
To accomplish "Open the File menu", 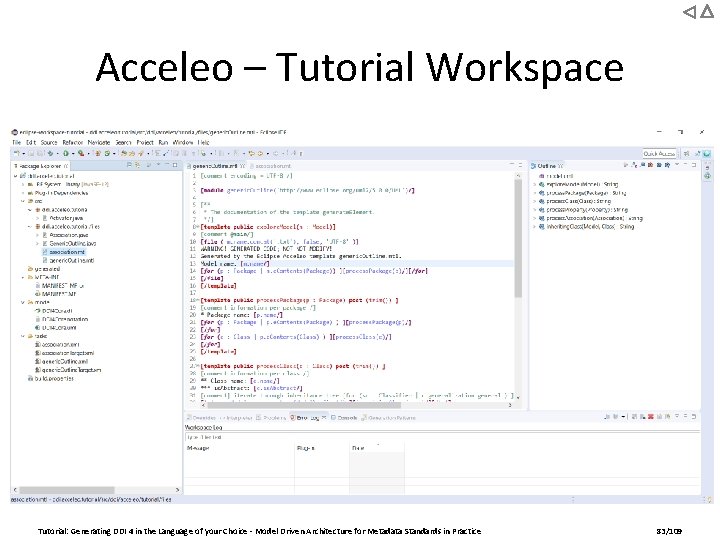I will pyautogui.click(x=17, y=142).
